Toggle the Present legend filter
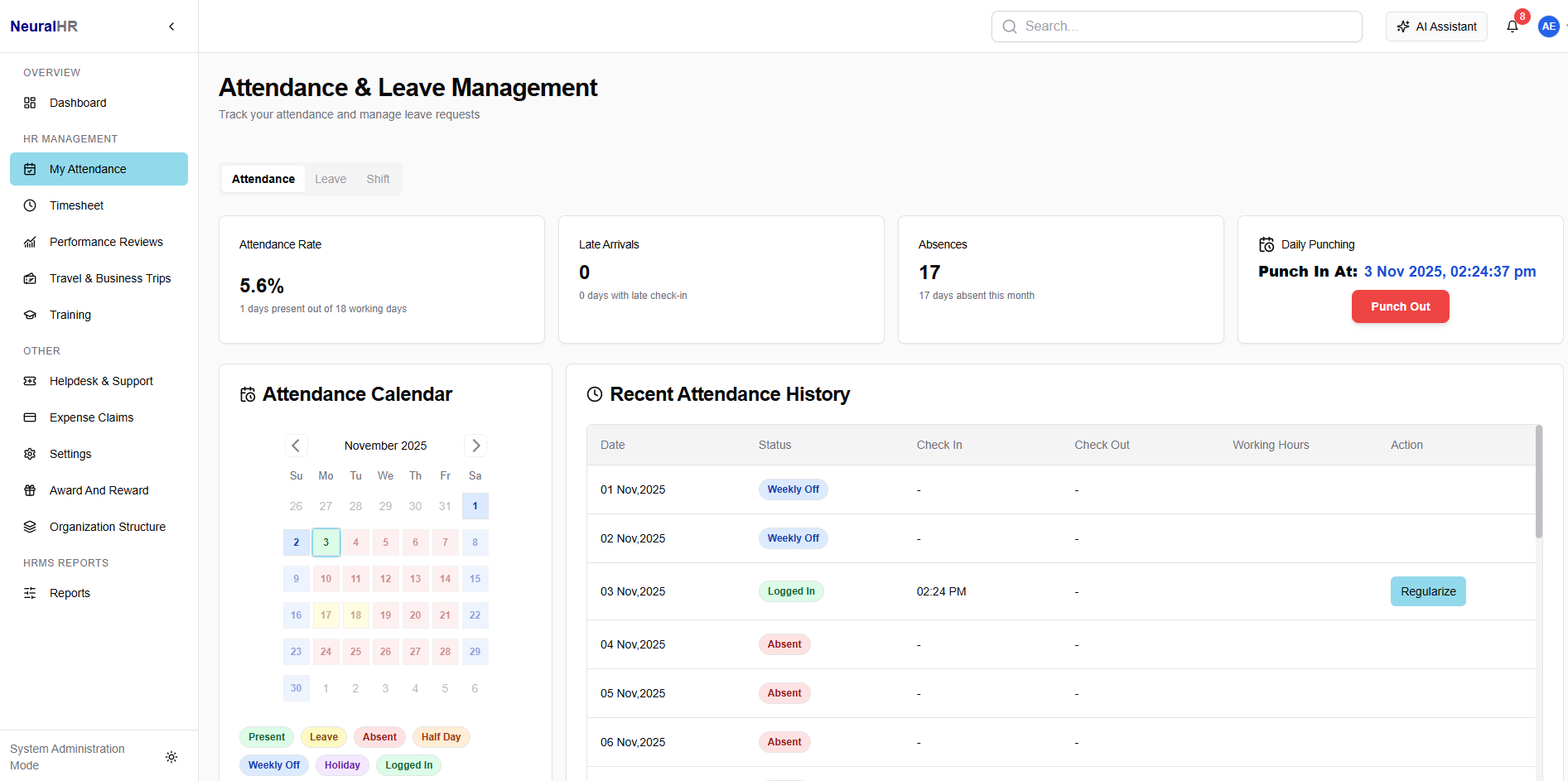 coord(266,736)
